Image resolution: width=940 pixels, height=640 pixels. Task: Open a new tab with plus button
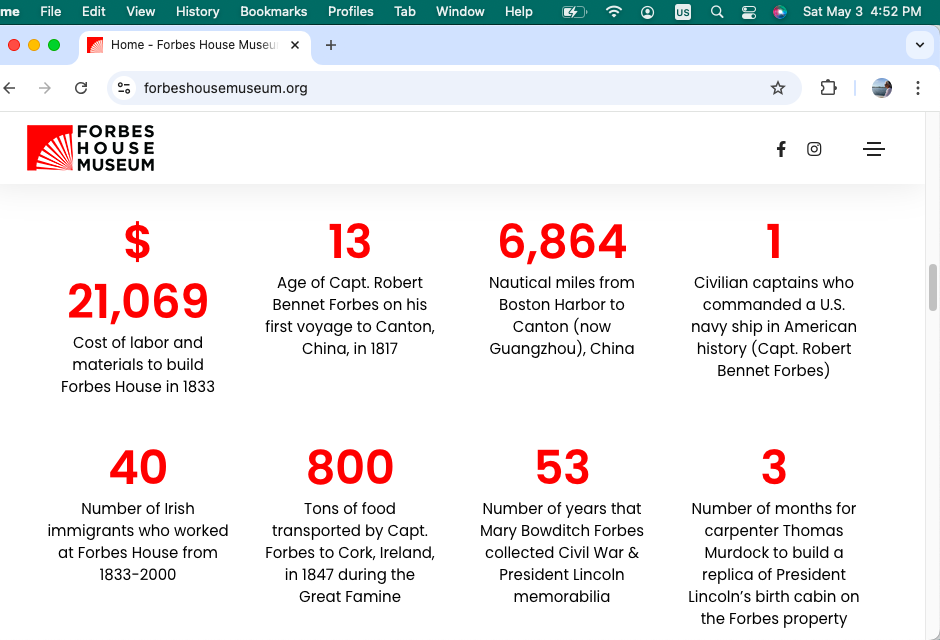[x=331, y=45]
